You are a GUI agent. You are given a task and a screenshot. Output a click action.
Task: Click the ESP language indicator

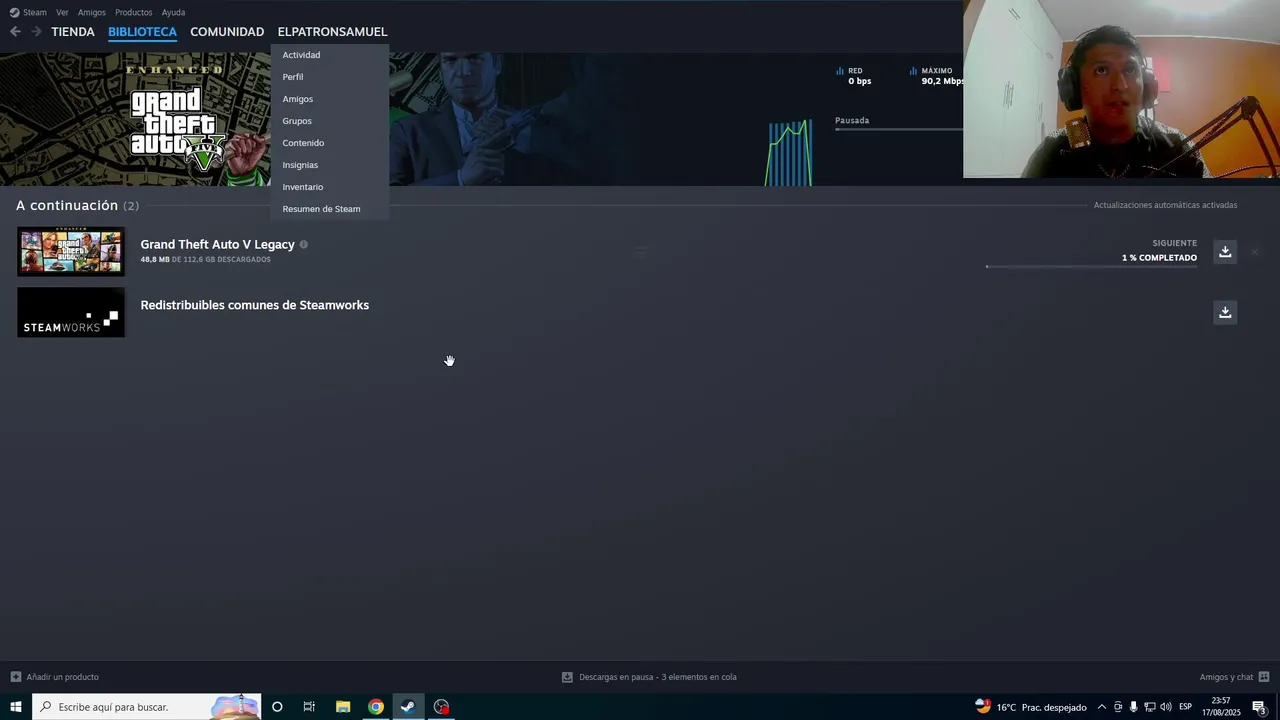(1186, 707)
